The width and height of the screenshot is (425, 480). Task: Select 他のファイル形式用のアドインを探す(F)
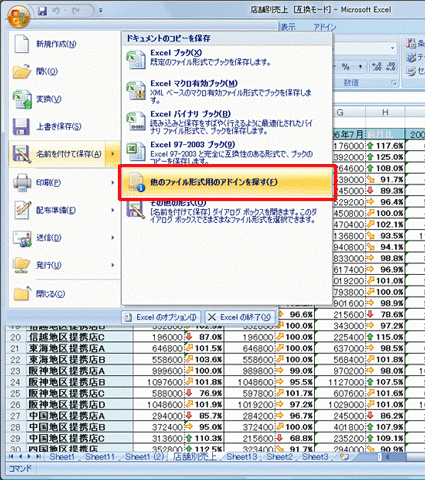pyautogui.click(x=227, y=182)
